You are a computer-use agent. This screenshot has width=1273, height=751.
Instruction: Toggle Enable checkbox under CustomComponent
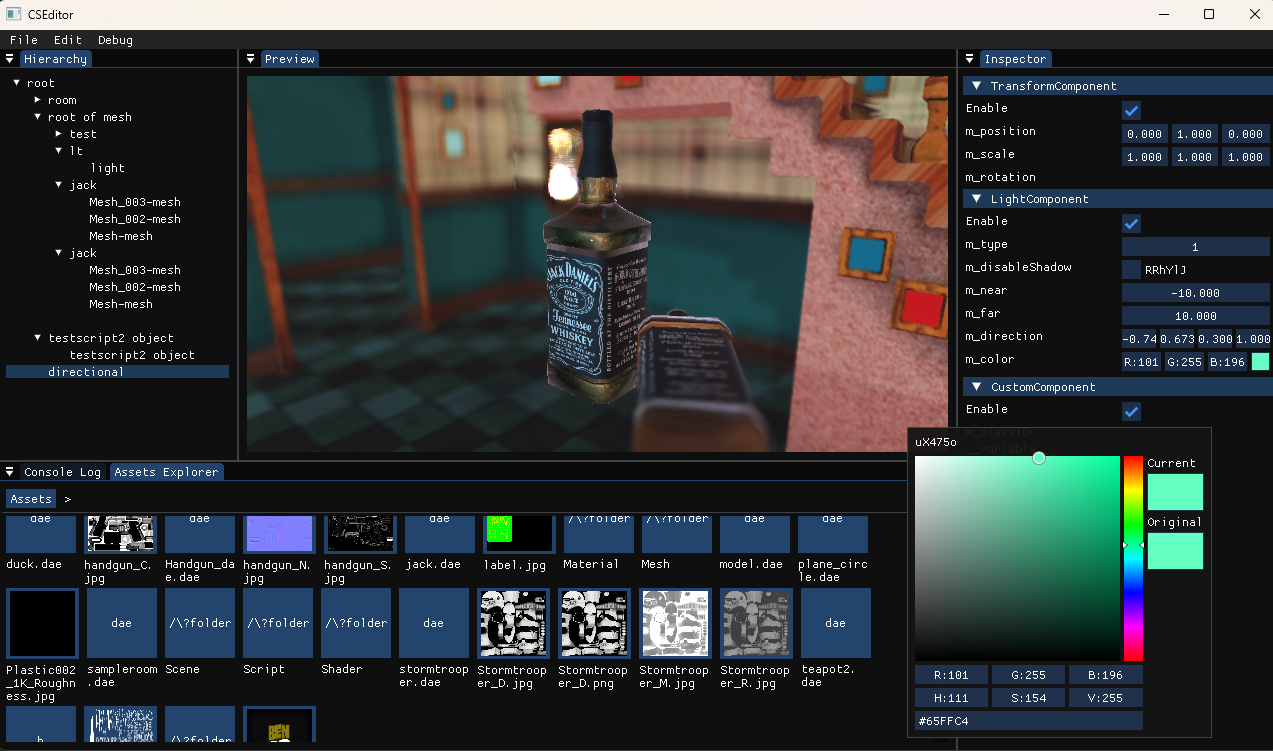pos(1132,411)
